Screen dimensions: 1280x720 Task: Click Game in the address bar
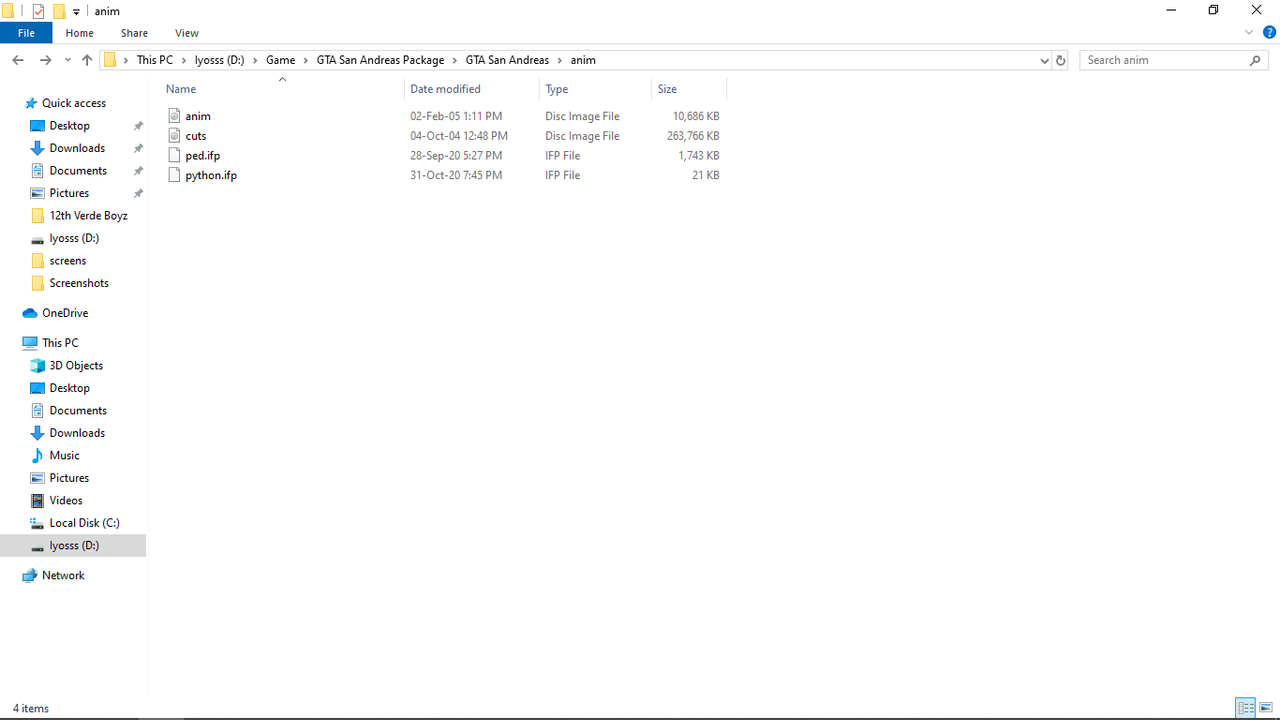pos(280,60)
